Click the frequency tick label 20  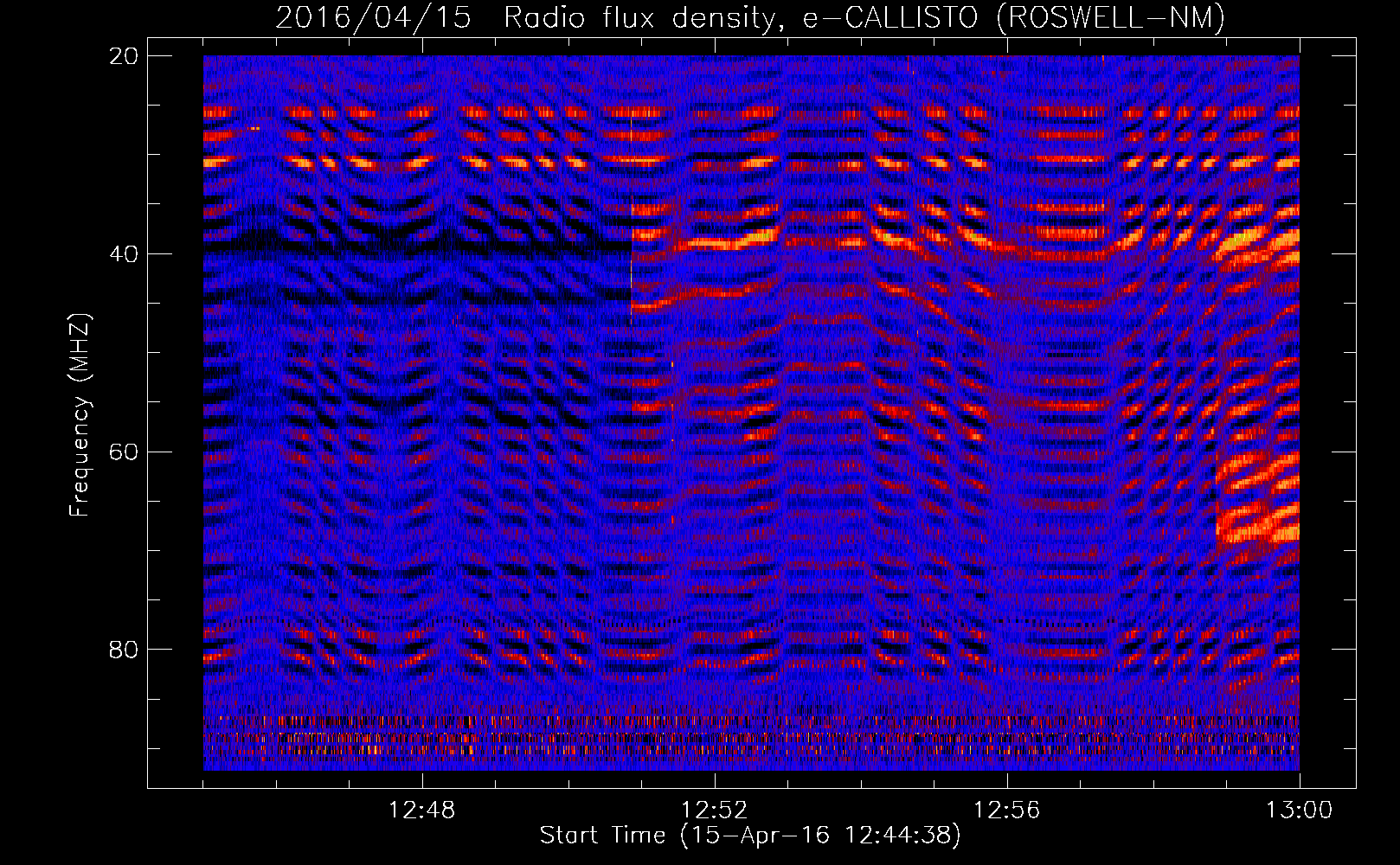(124, 56)
